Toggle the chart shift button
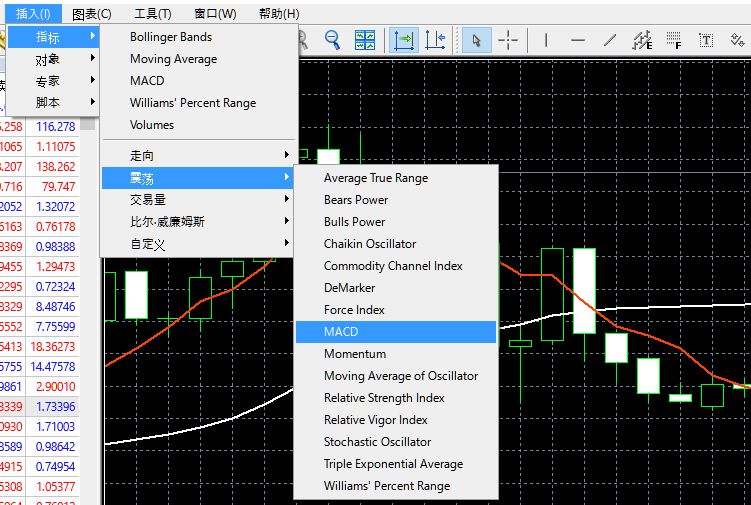Image resolution: width=751 pixels, height=505 pixels. 435,40
